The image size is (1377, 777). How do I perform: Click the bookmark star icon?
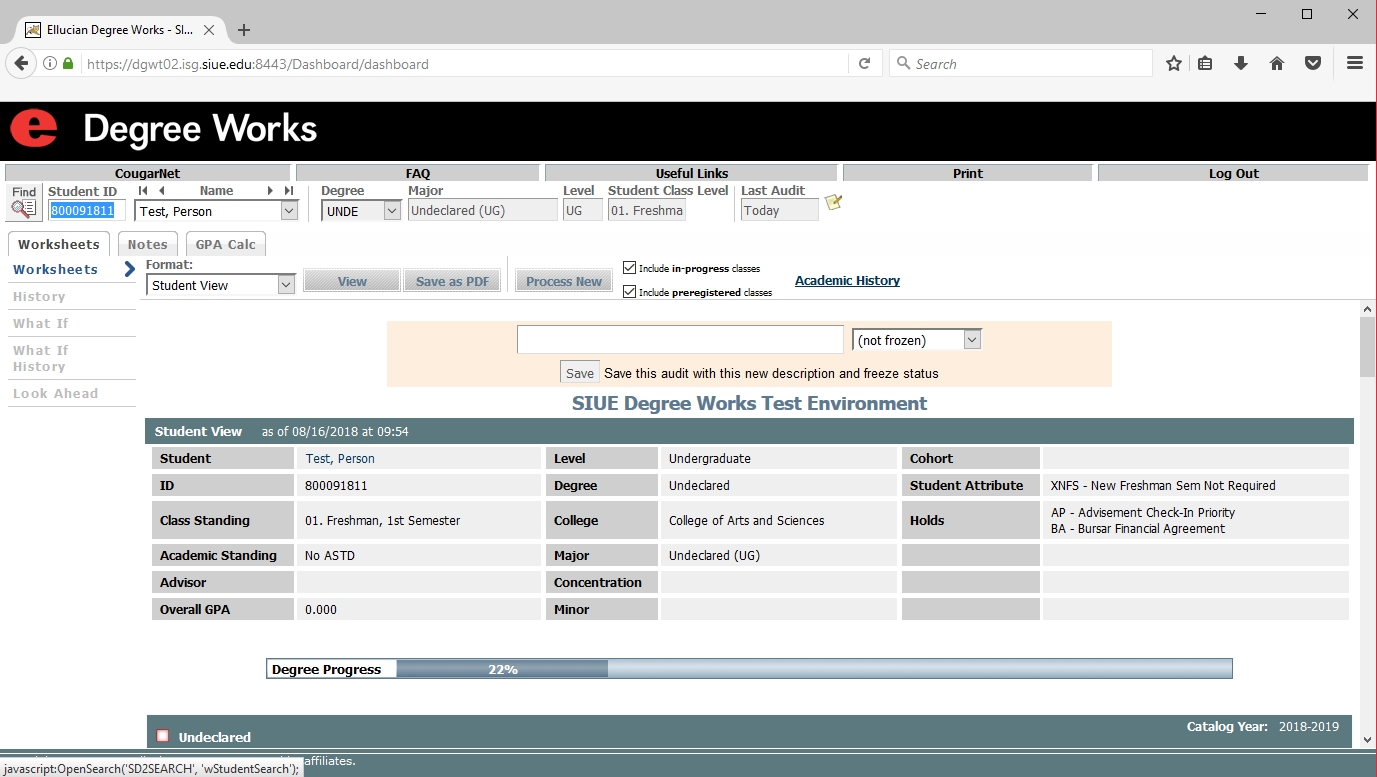click(x=1174, y=64)
